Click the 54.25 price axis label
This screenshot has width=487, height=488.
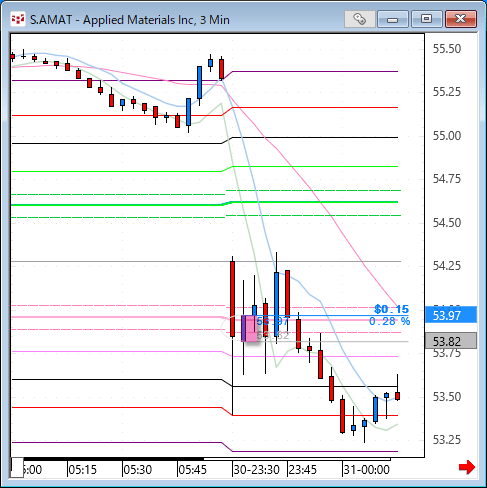447,266
